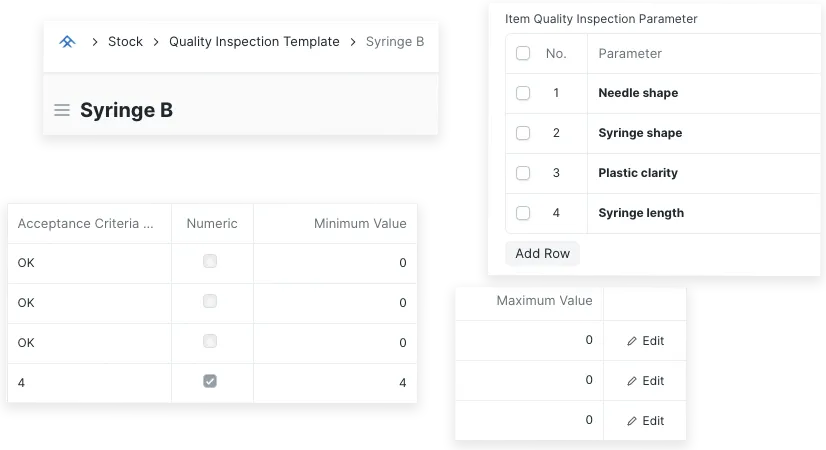
Task: Click the pencil Edit icon in second row
Action: click(632, 381)
